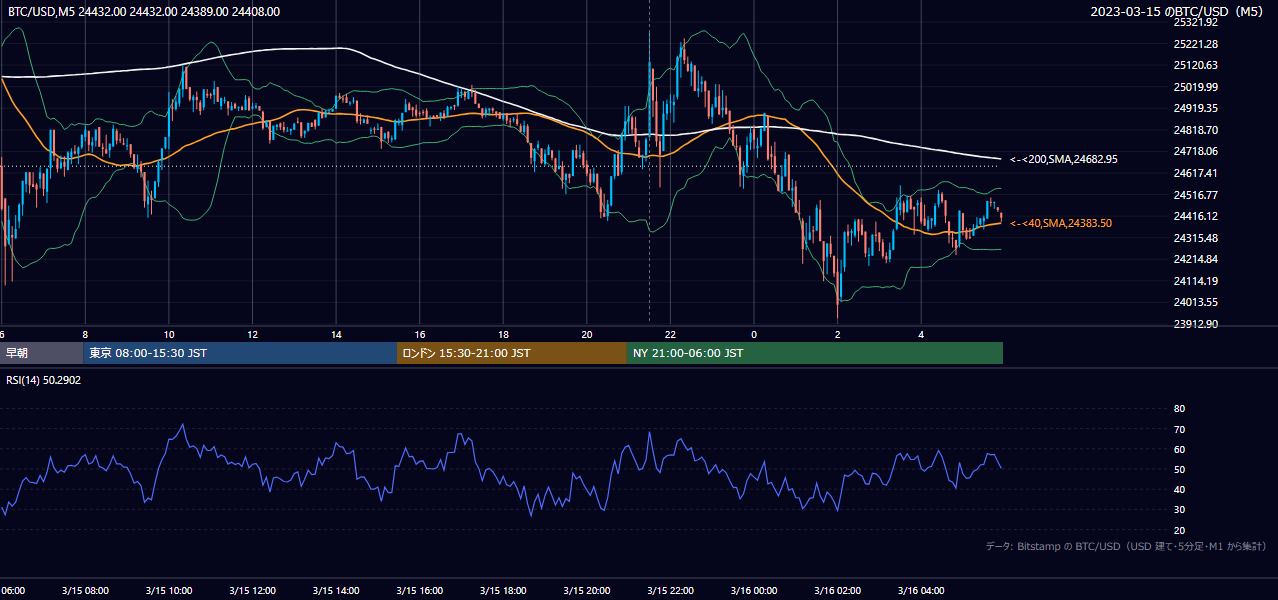Screen dimensions: 1278x600
Task: Click price axis value 25221.28
Action: click(x=1195, y=44)
